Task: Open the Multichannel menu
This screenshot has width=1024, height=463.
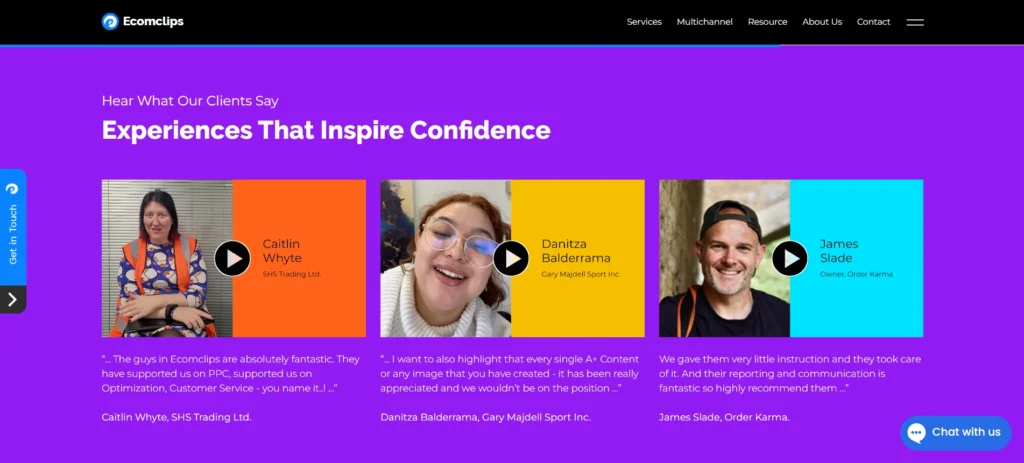Action: point(704,22)
